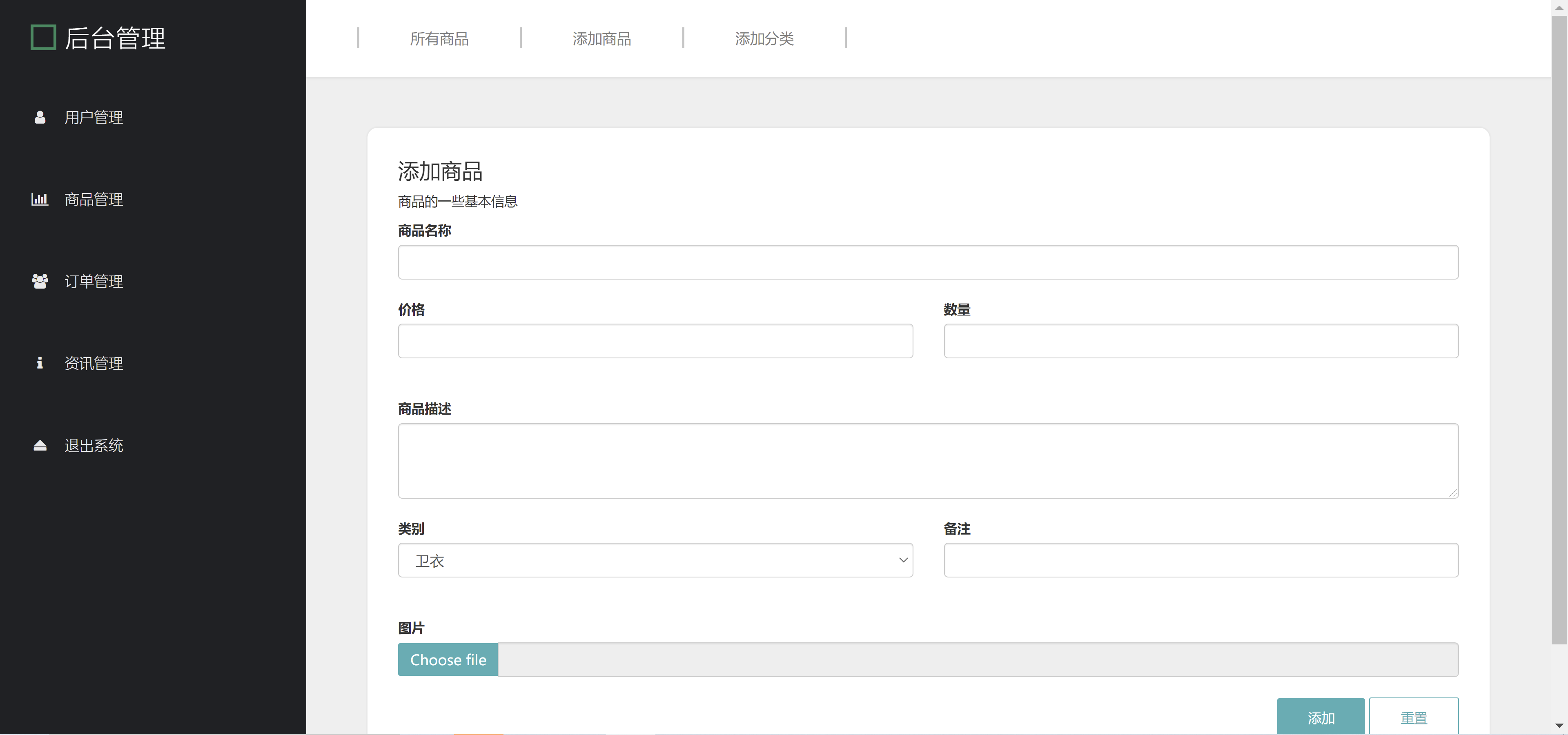Select the 数量 input field
The width and height of the screenshot is (1568, 735).
tap(1200, 341)
